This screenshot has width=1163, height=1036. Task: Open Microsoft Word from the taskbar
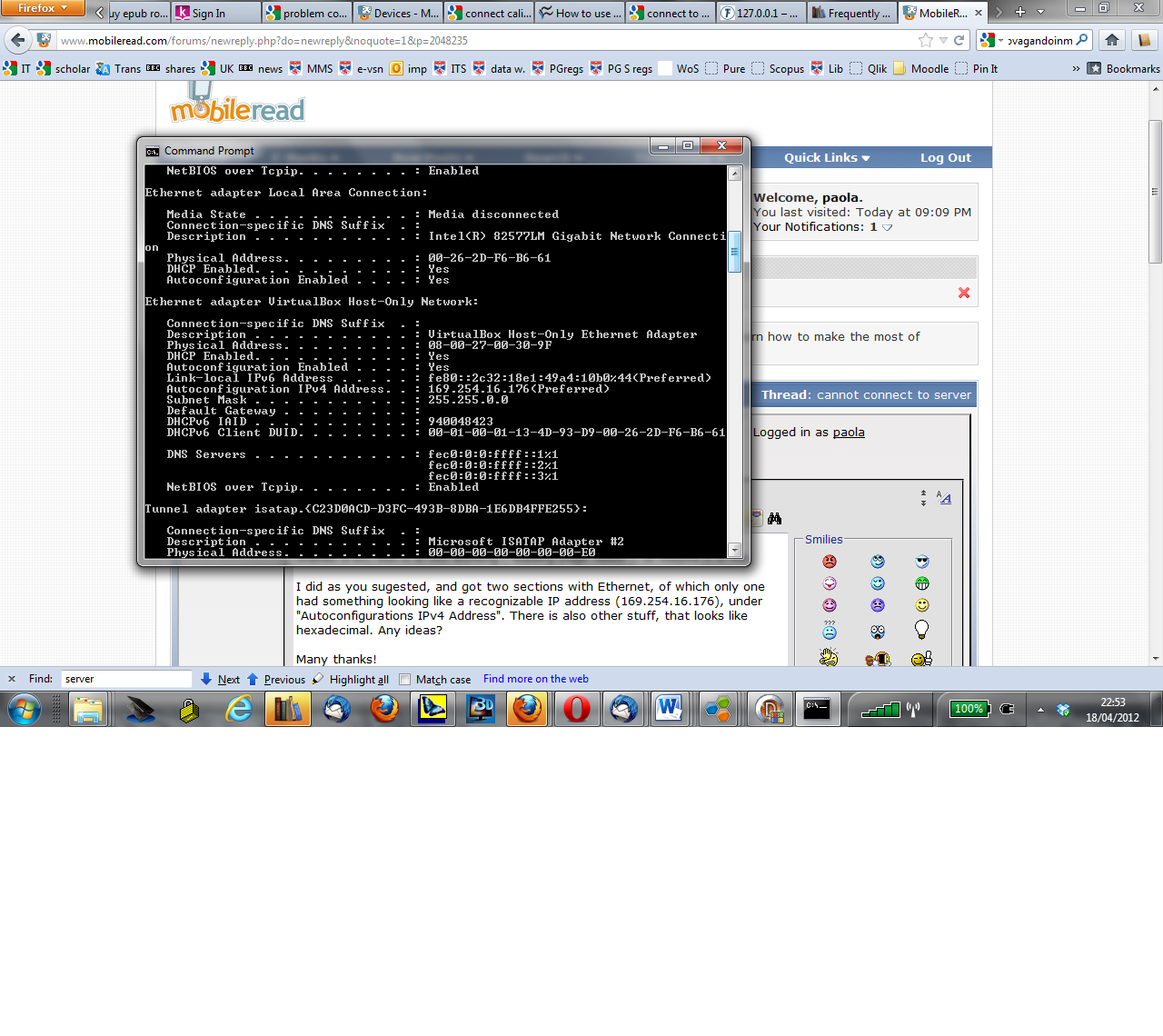point(670,709)
